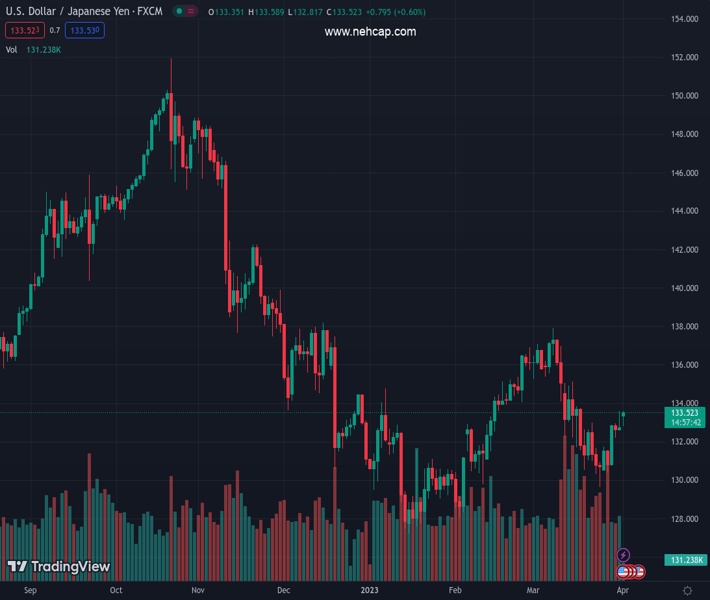Click the purple lightning bolt event marker
This screenshot has width=710, height=600.
[x=624, y=555]
